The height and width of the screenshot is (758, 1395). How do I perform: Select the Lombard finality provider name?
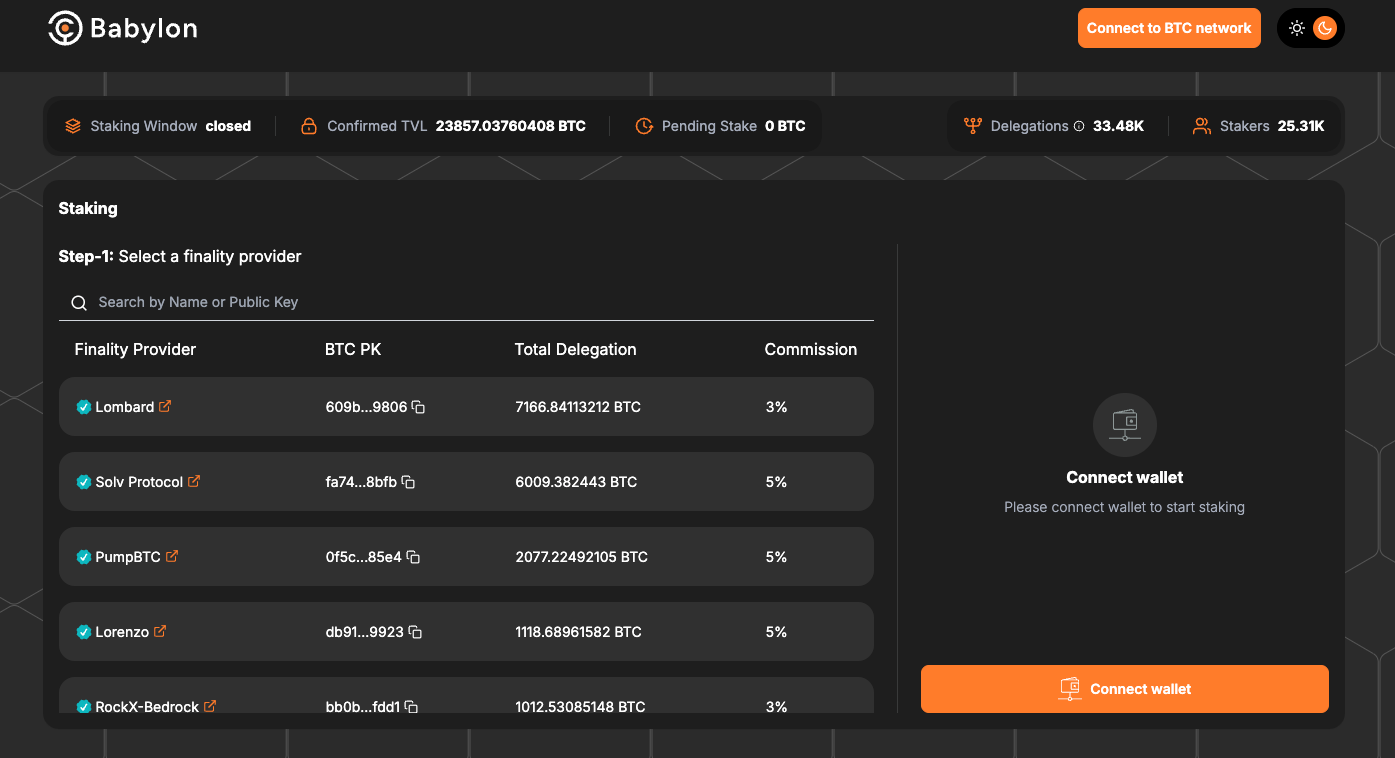coord(125,407)
